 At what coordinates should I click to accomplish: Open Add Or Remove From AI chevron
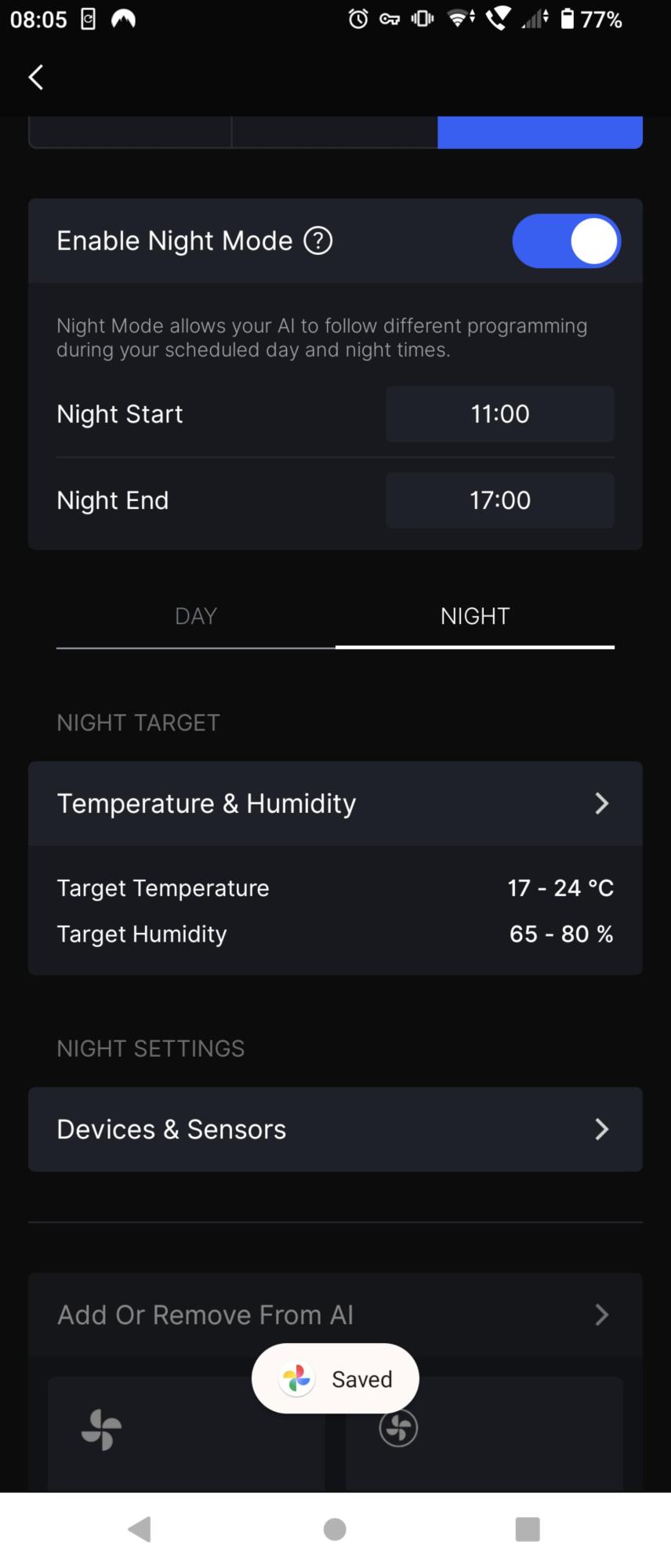[x=601, y=1315]
